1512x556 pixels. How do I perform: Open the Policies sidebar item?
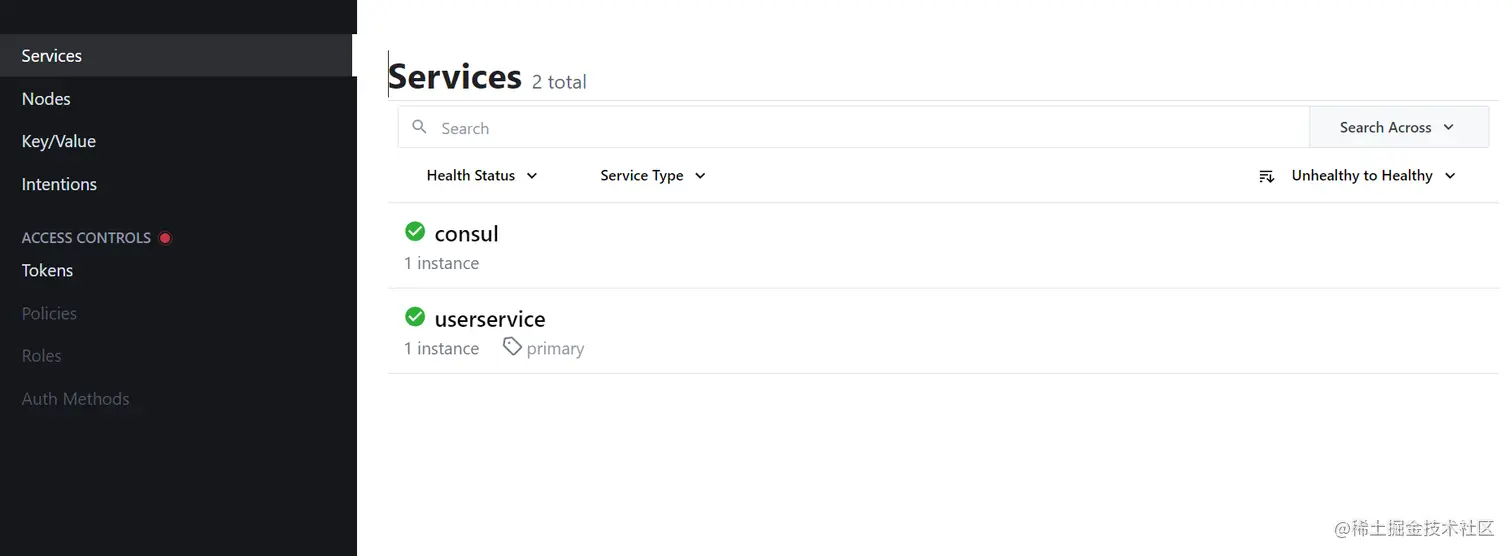(x=49, y=313)
